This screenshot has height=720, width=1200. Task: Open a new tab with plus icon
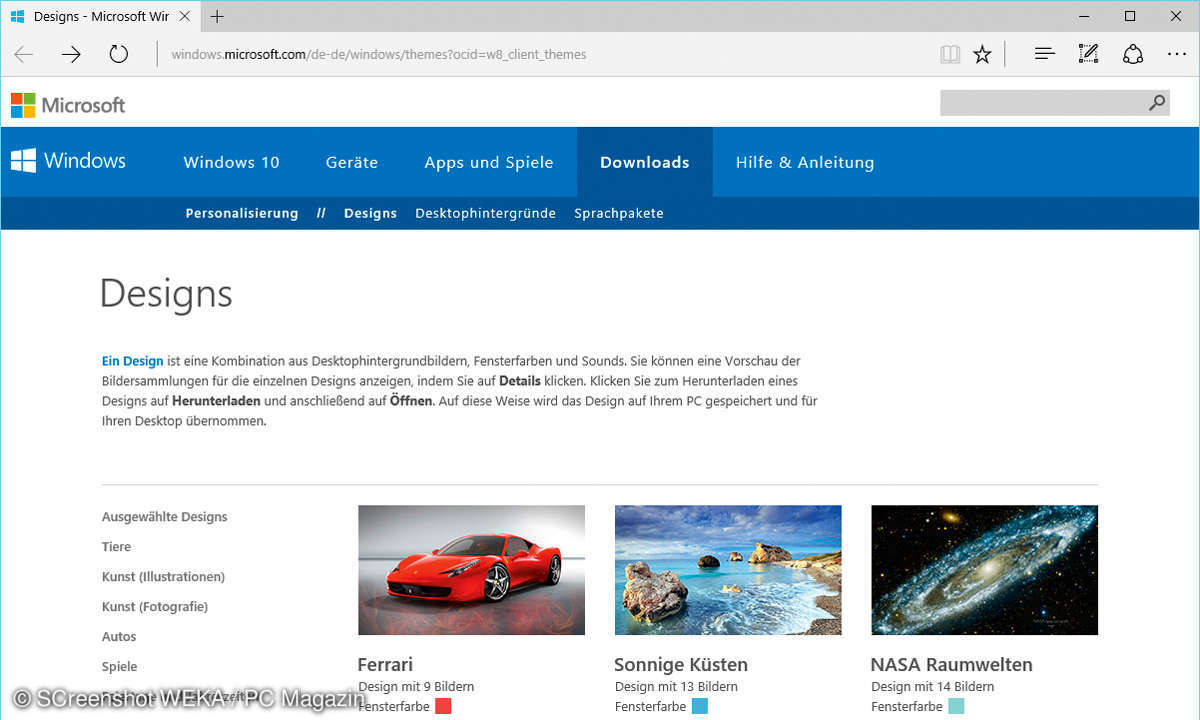click(217, 16)
